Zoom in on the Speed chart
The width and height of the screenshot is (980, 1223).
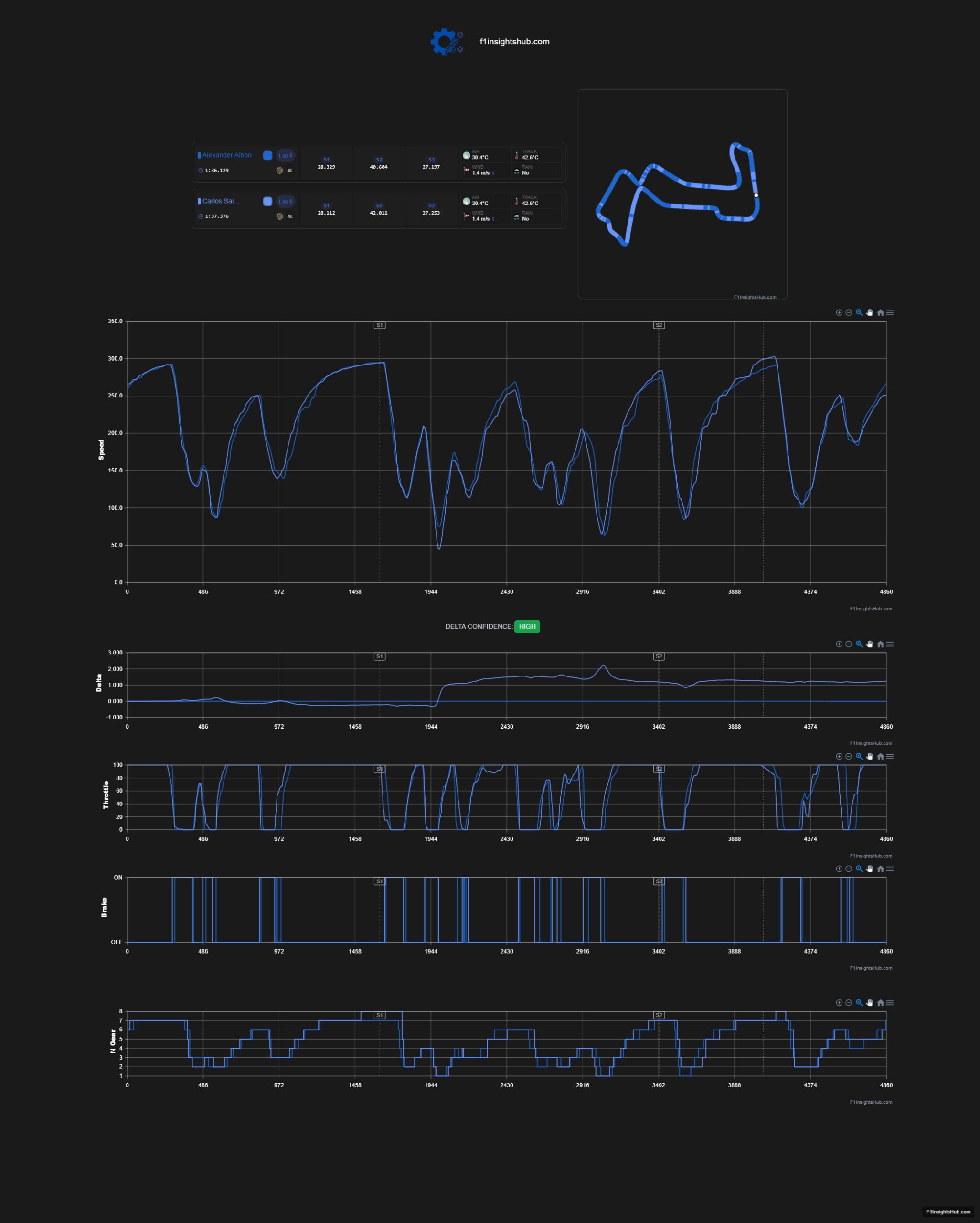point(839,312)
